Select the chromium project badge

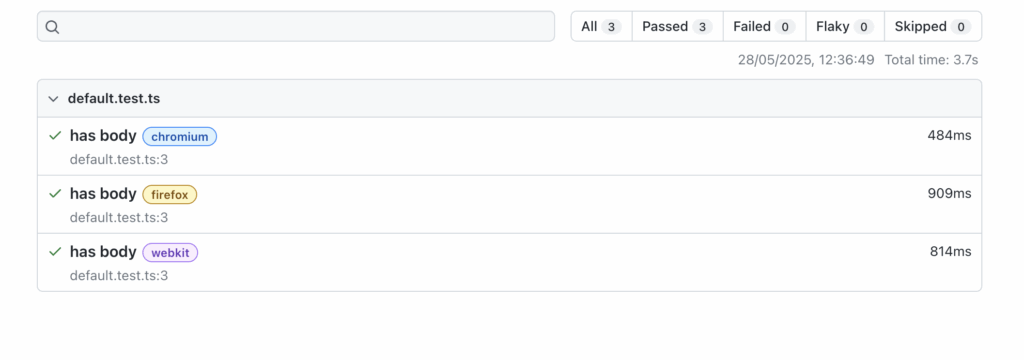[x=180, y=137]
